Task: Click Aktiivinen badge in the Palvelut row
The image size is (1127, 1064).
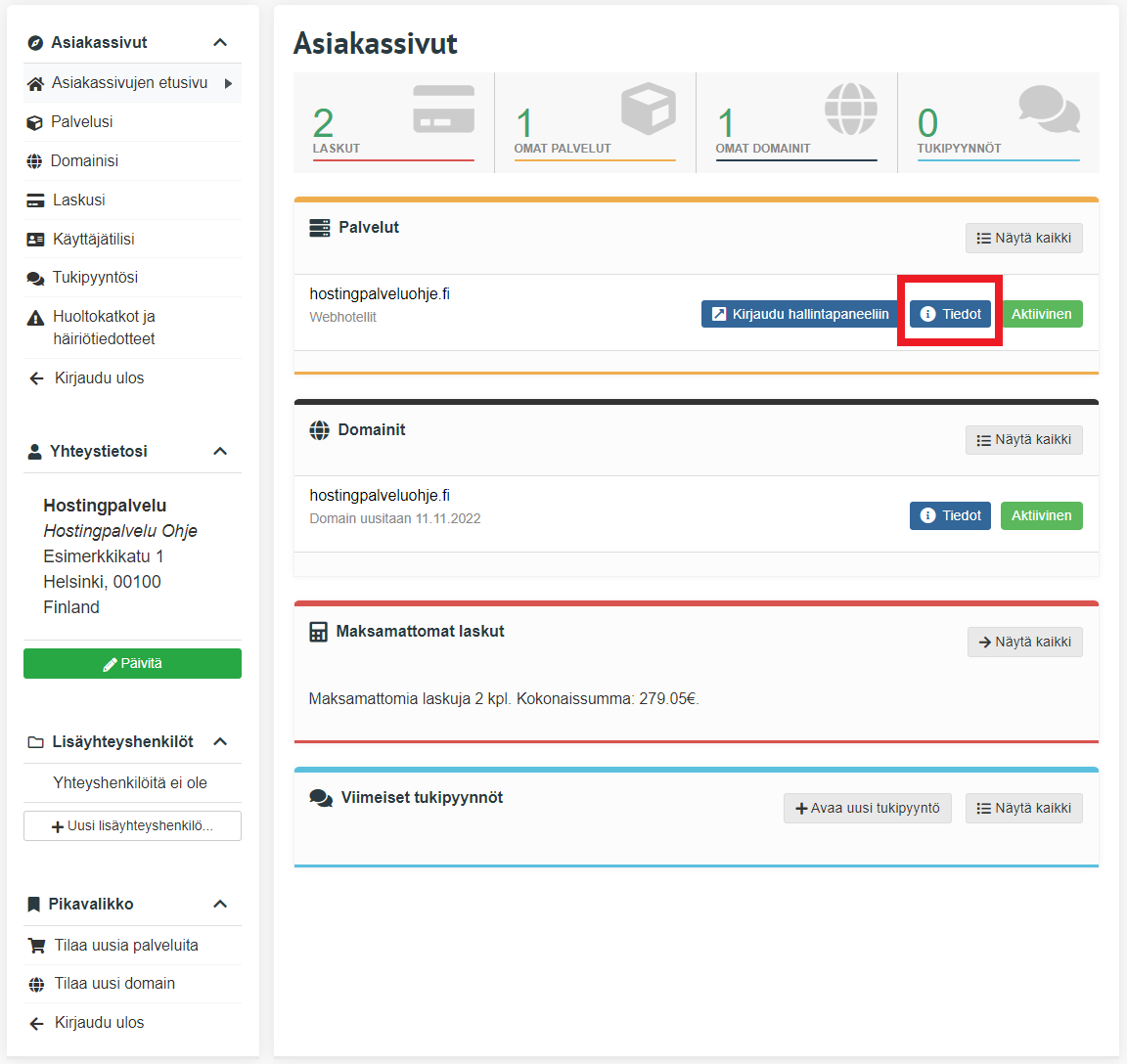Action: click(1042, 314)
